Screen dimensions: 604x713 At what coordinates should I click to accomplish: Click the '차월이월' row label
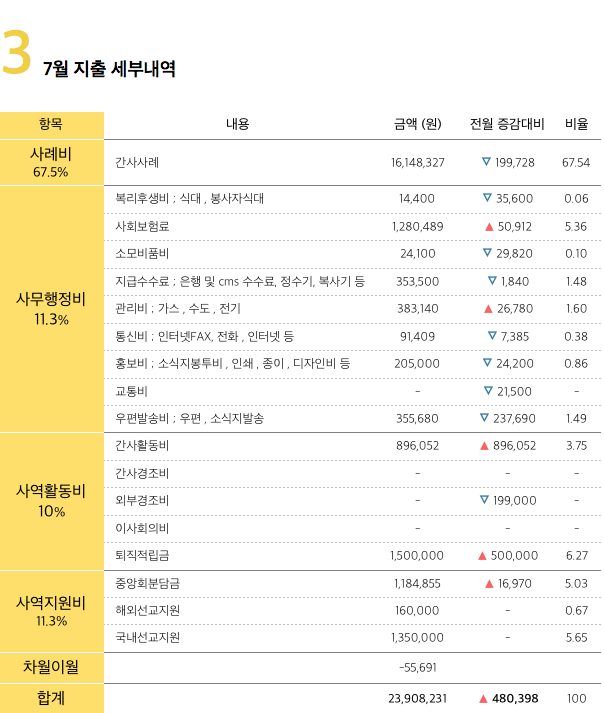(51, 667)
